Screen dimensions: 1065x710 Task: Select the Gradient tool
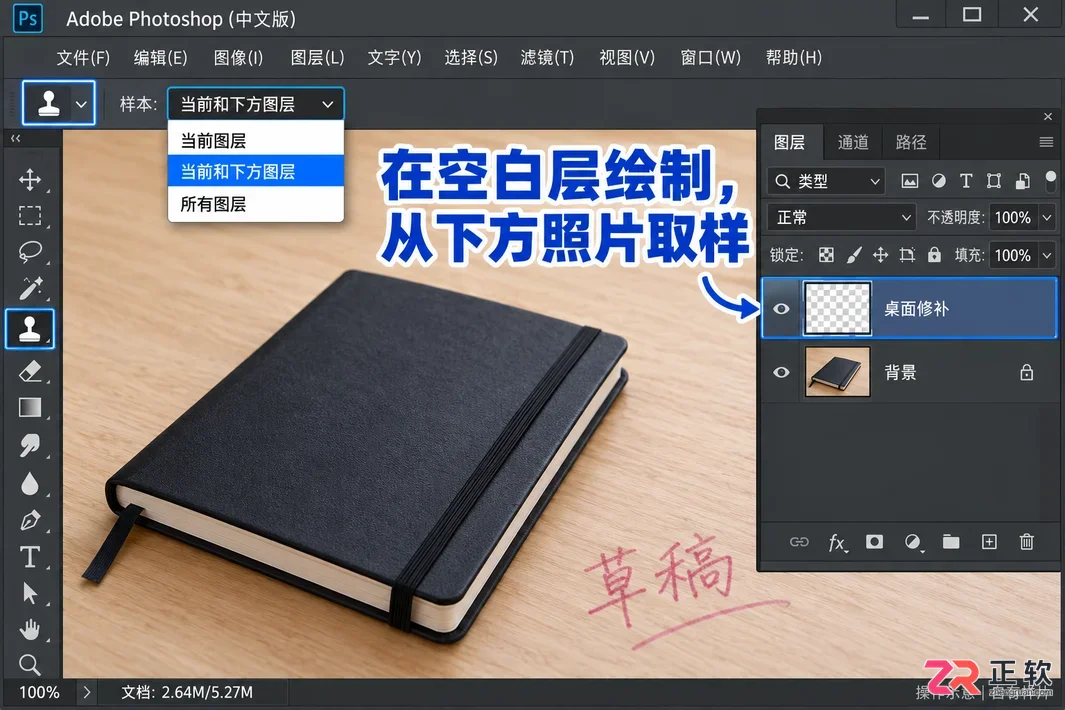(x=29, y=408)
